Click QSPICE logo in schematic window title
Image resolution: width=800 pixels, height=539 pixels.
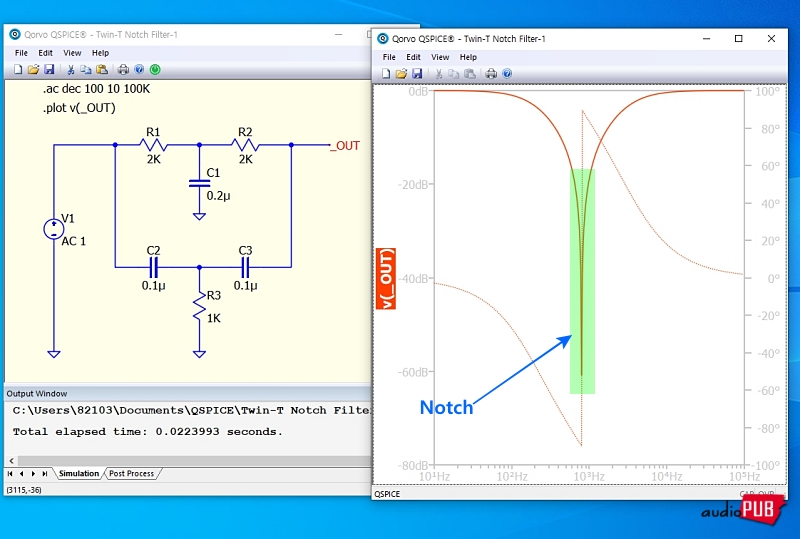(15, 34)
